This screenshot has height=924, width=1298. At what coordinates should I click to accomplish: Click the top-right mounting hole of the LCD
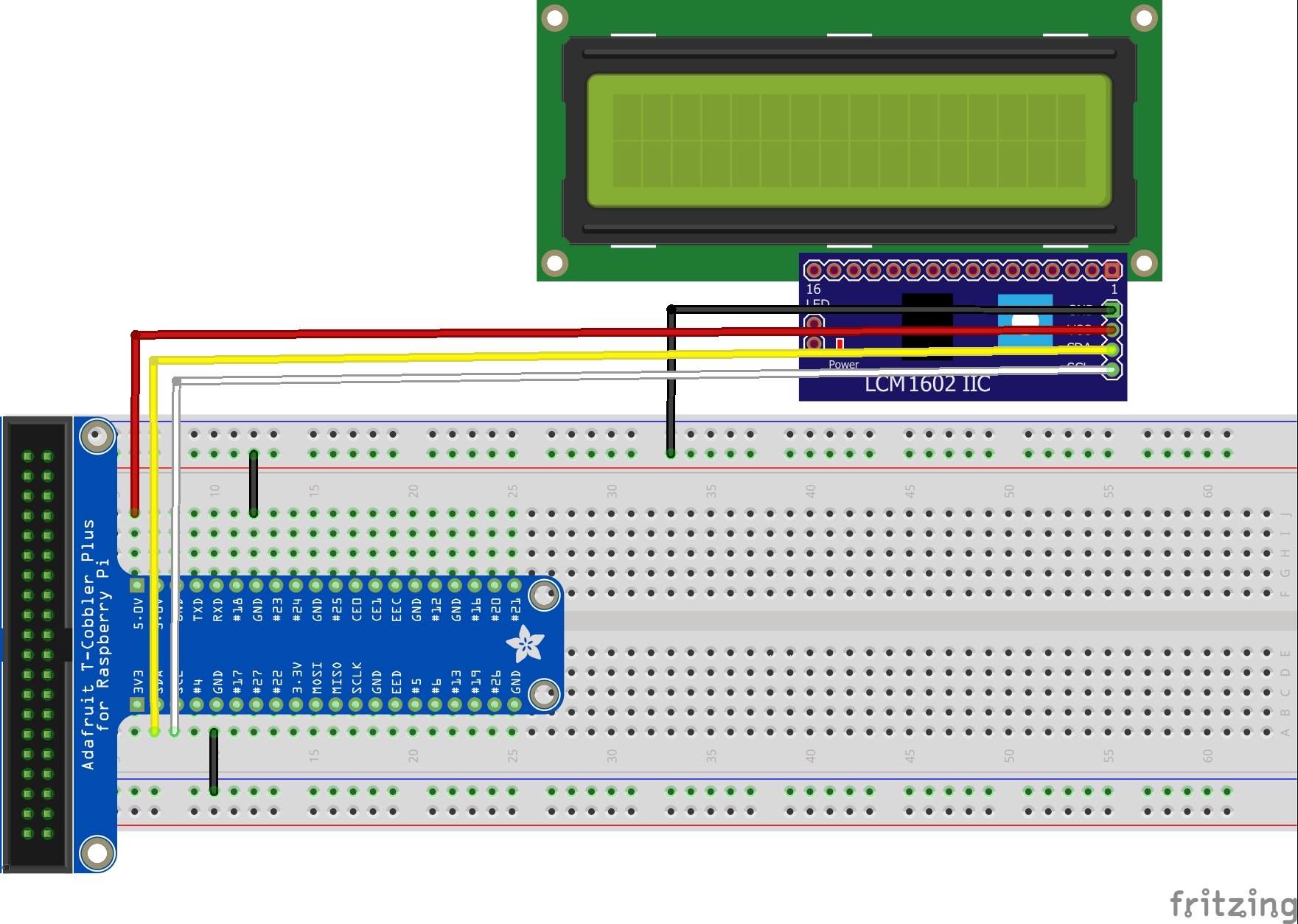(x=1144, y=18)
